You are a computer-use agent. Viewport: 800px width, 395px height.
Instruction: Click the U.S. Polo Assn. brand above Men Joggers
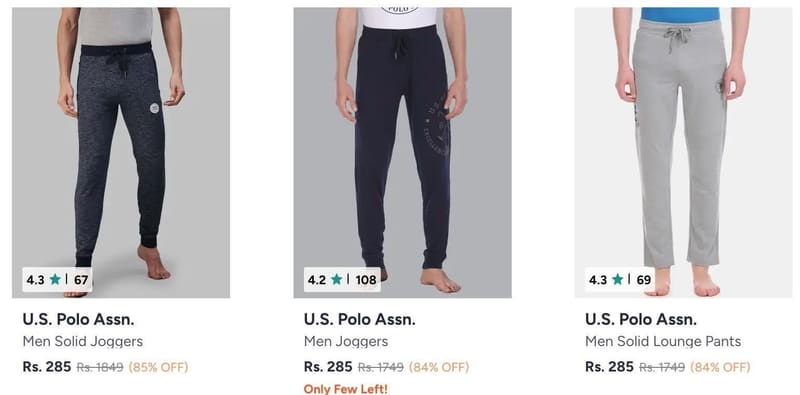pyautogui.click(x=360, y=319)
